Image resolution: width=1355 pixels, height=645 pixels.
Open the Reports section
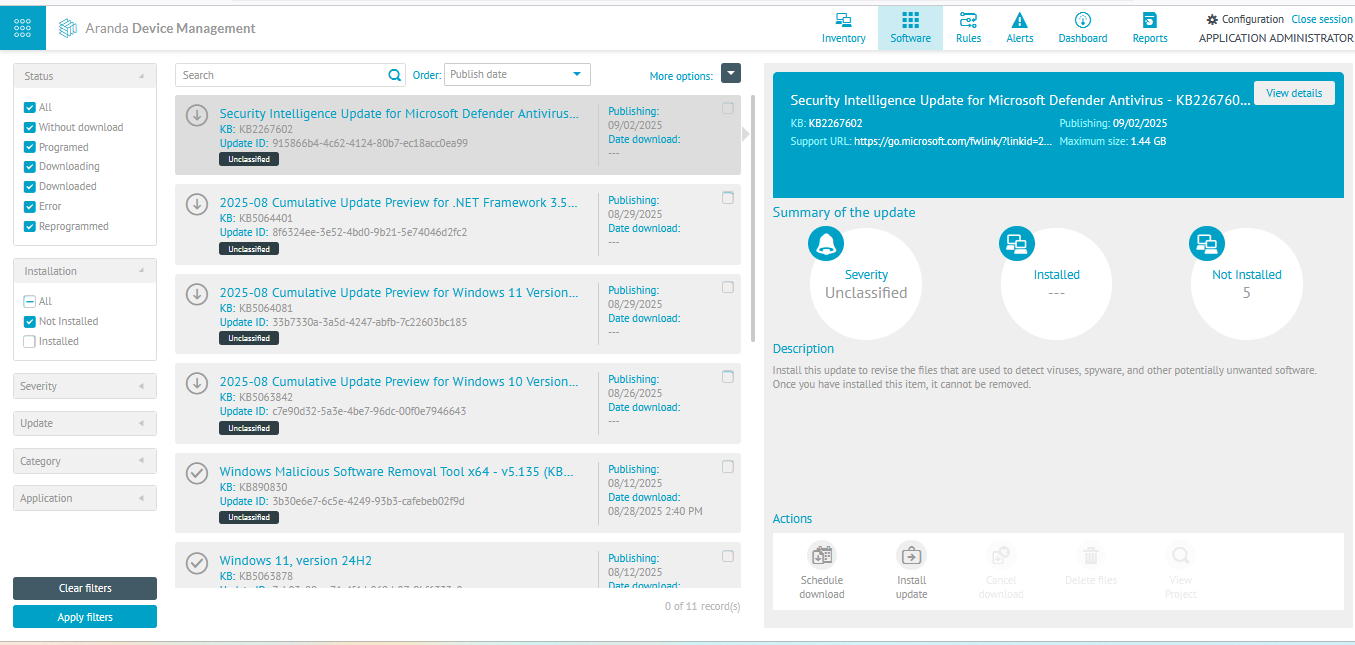(1150, 28)
